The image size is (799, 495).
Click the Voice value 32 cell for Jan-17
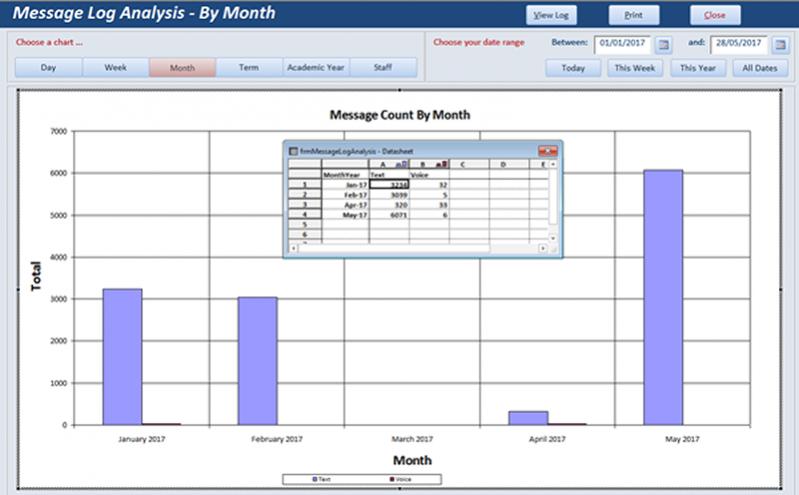click(429, 185)
